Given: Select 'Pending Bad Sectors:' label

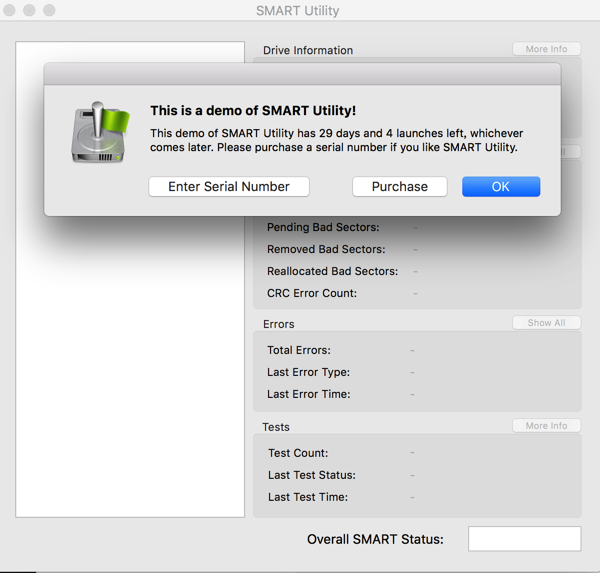Looking at the screenshot, I should (323, 227).
